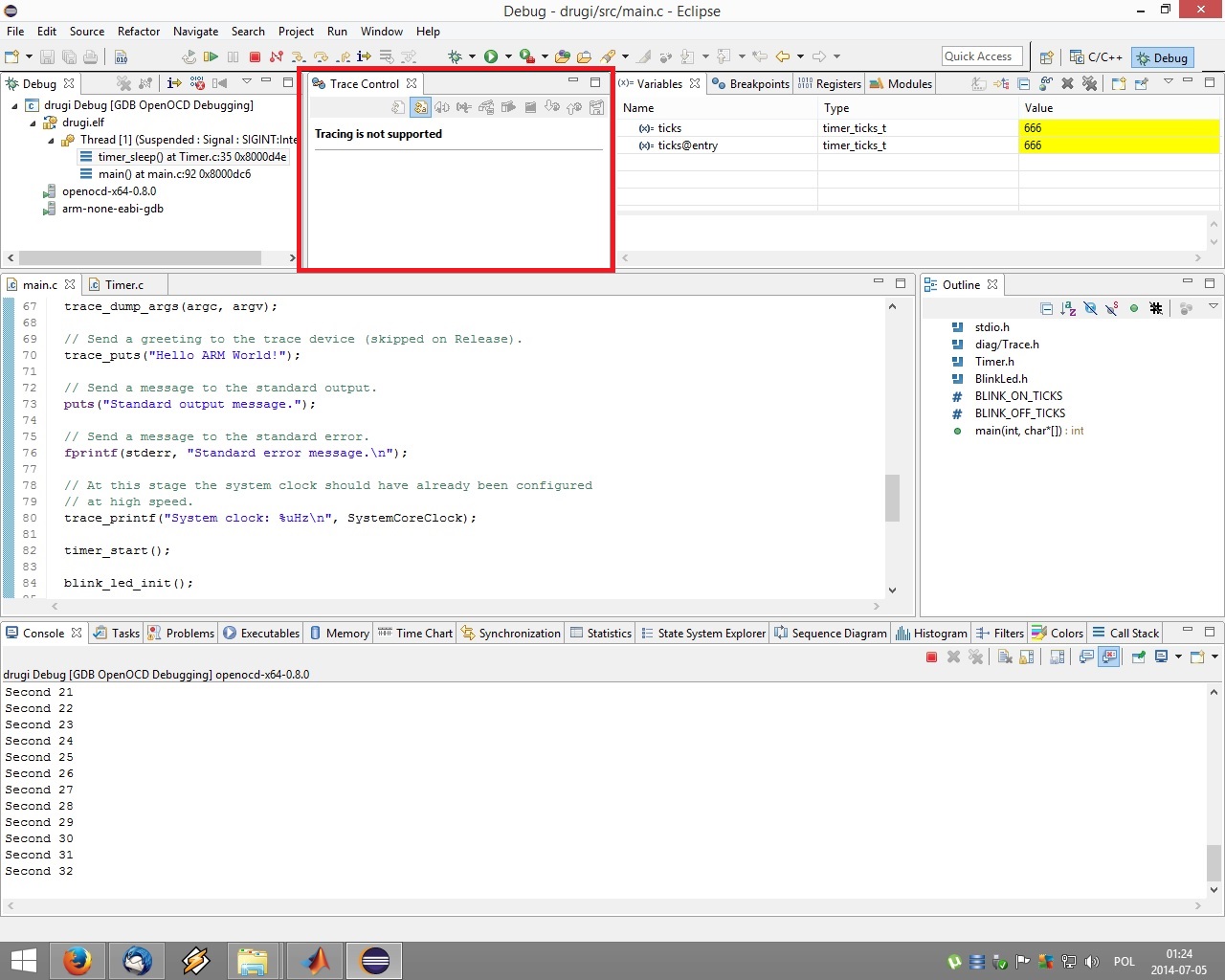Click the red Terminate button in main toolbar
The width and height of the screenshot is (1225, 980).
click(x=255, y=57)
